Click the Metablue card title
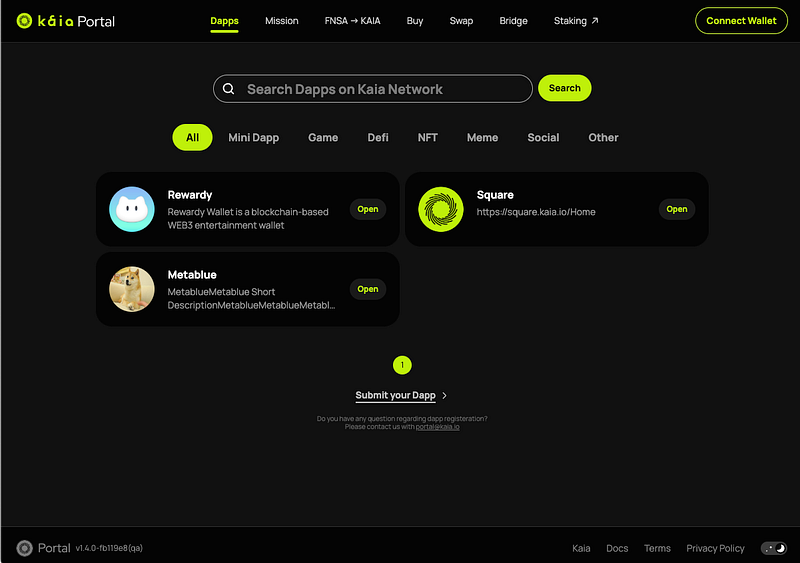 click(192, 275)
